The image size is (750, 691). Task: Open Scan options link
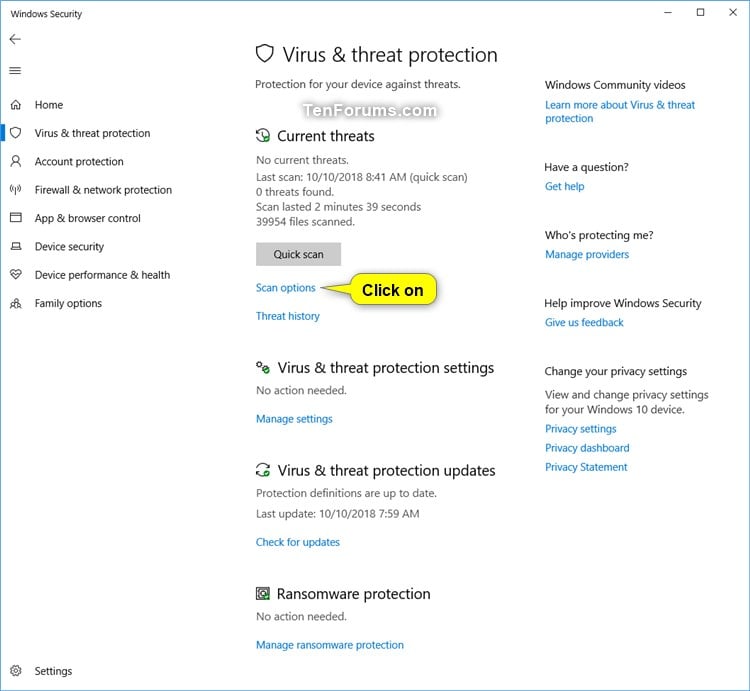(x=286, y=288)
